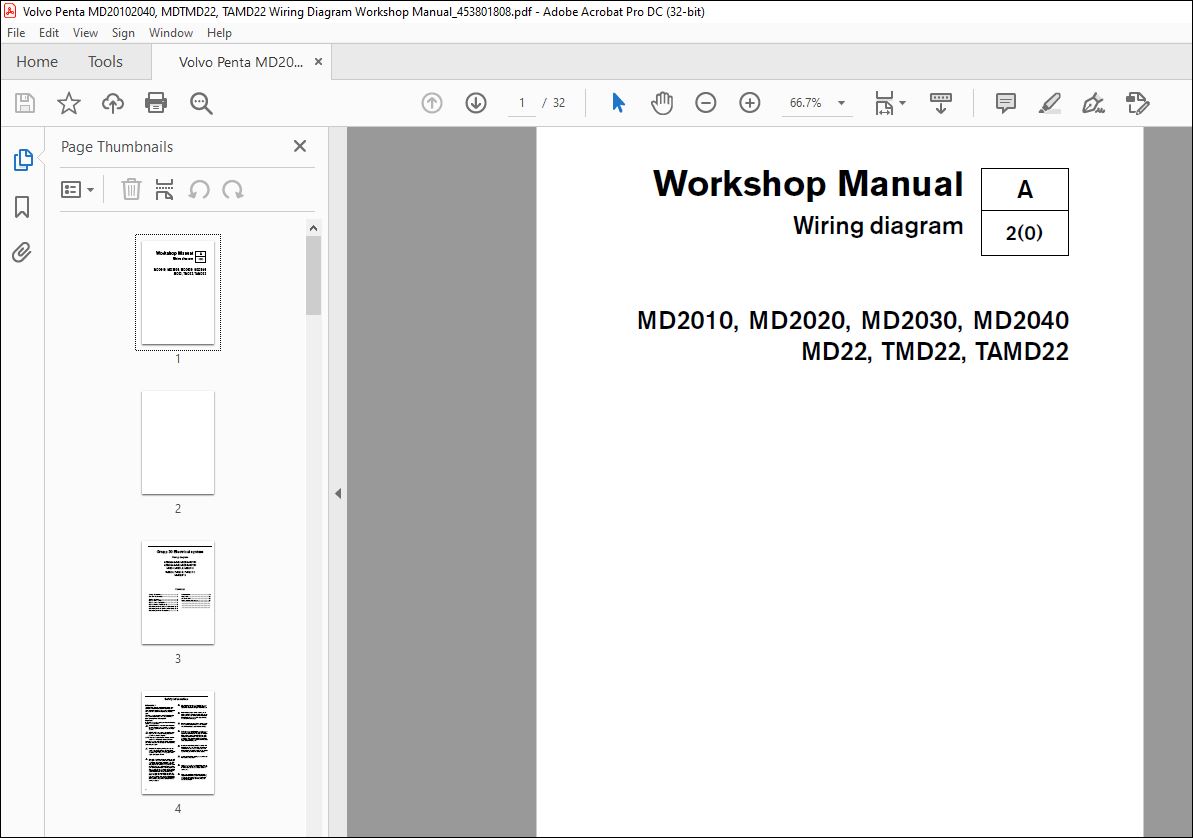Open the Window menu
1193x838 pixels.
pyautogui.click(x=170, y=33)
